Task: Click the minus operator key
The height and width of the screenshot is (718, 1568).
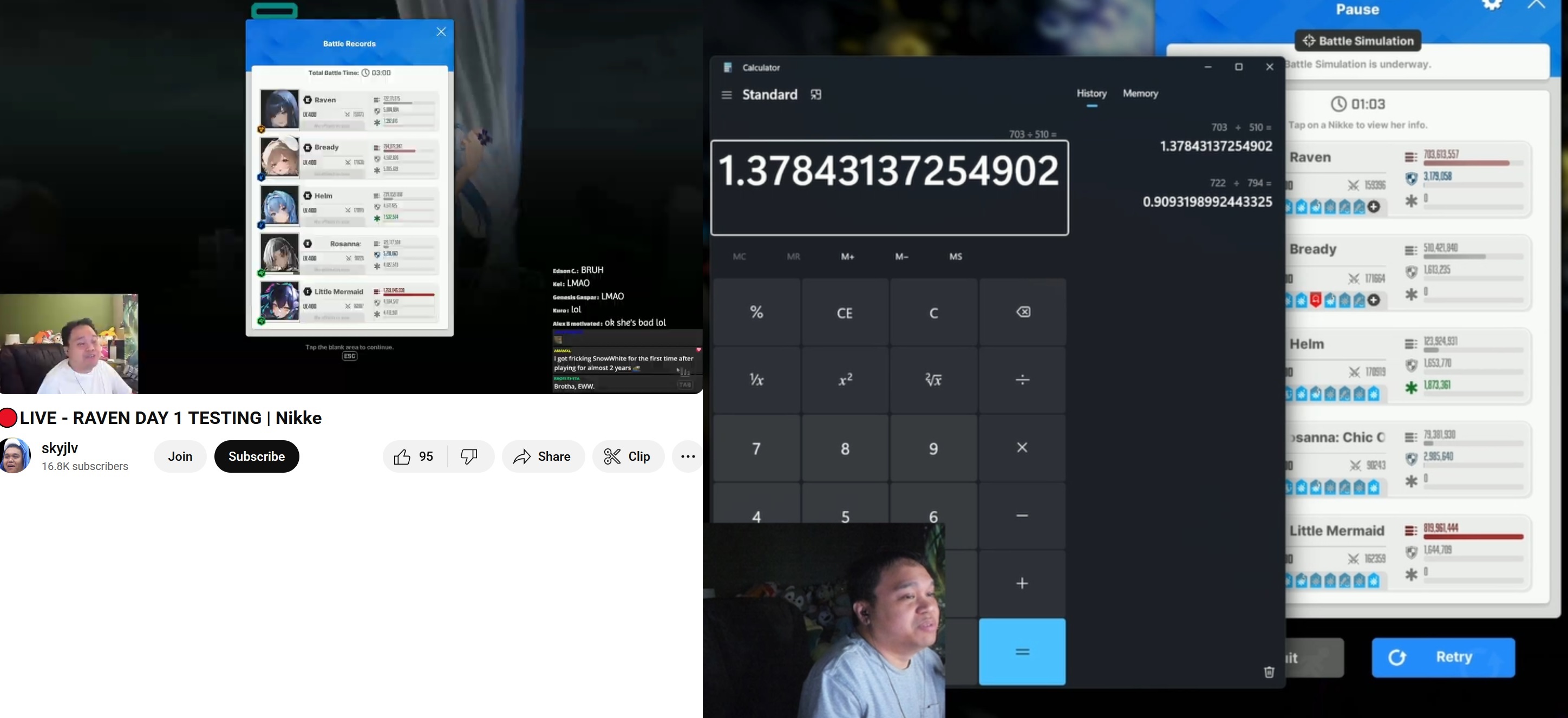Action: pos(1023,515)
